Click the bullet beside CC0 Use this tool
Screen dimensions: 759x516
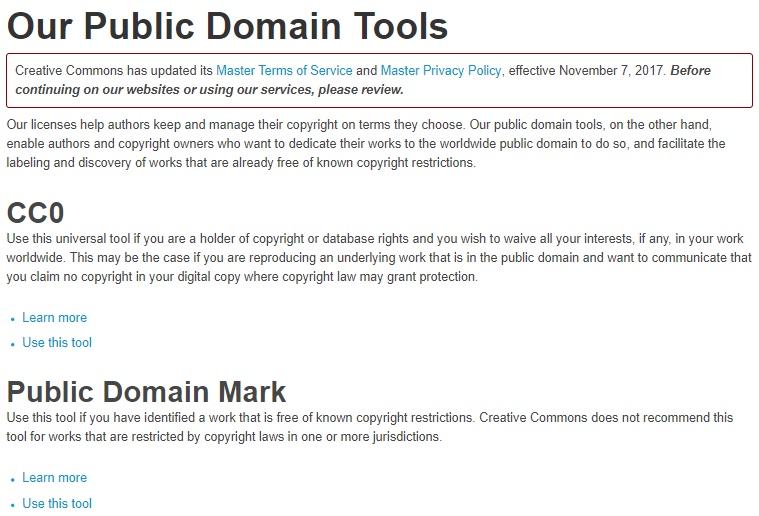pos(12,344)
